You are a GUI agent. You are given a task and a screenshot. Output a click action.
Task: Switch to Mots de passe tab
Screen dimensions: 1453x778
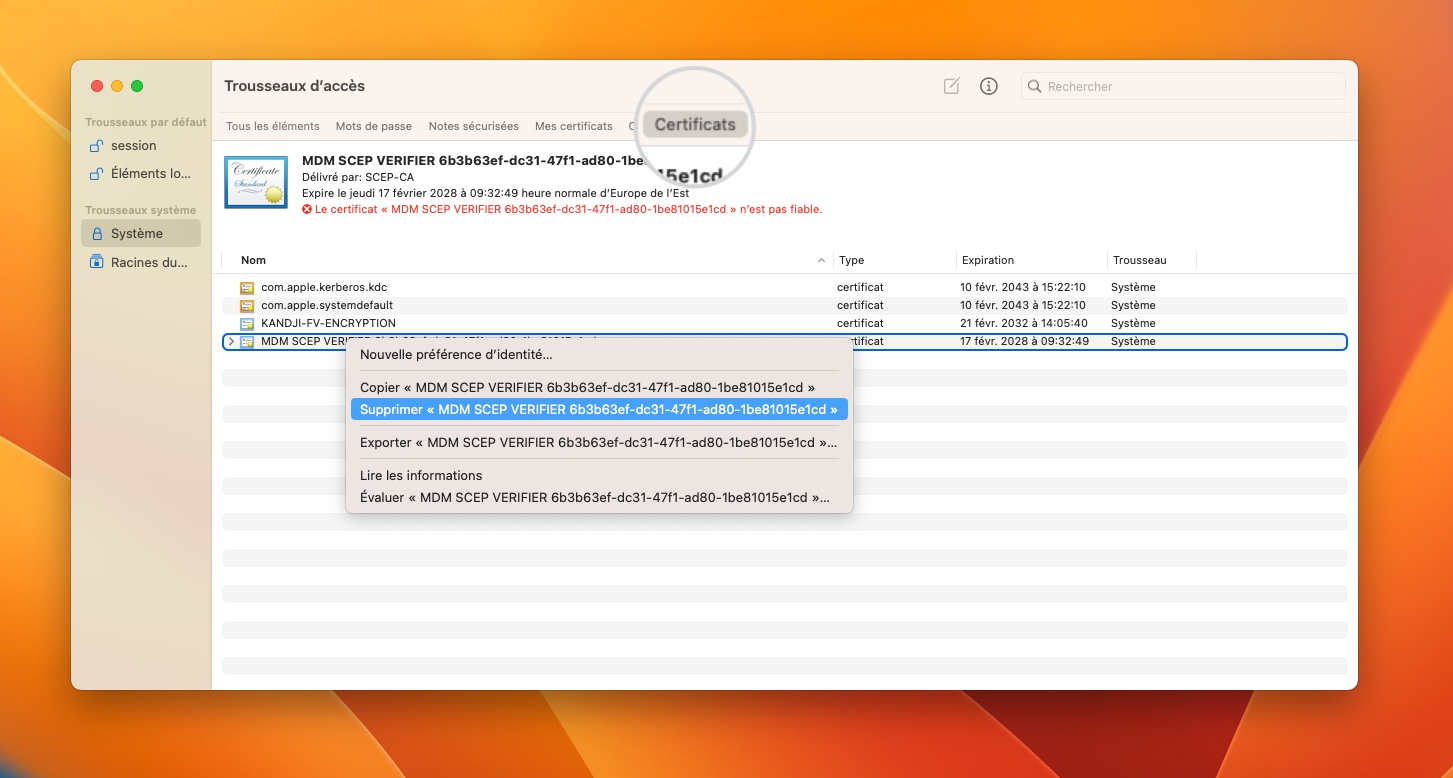[x=374, y=126]
